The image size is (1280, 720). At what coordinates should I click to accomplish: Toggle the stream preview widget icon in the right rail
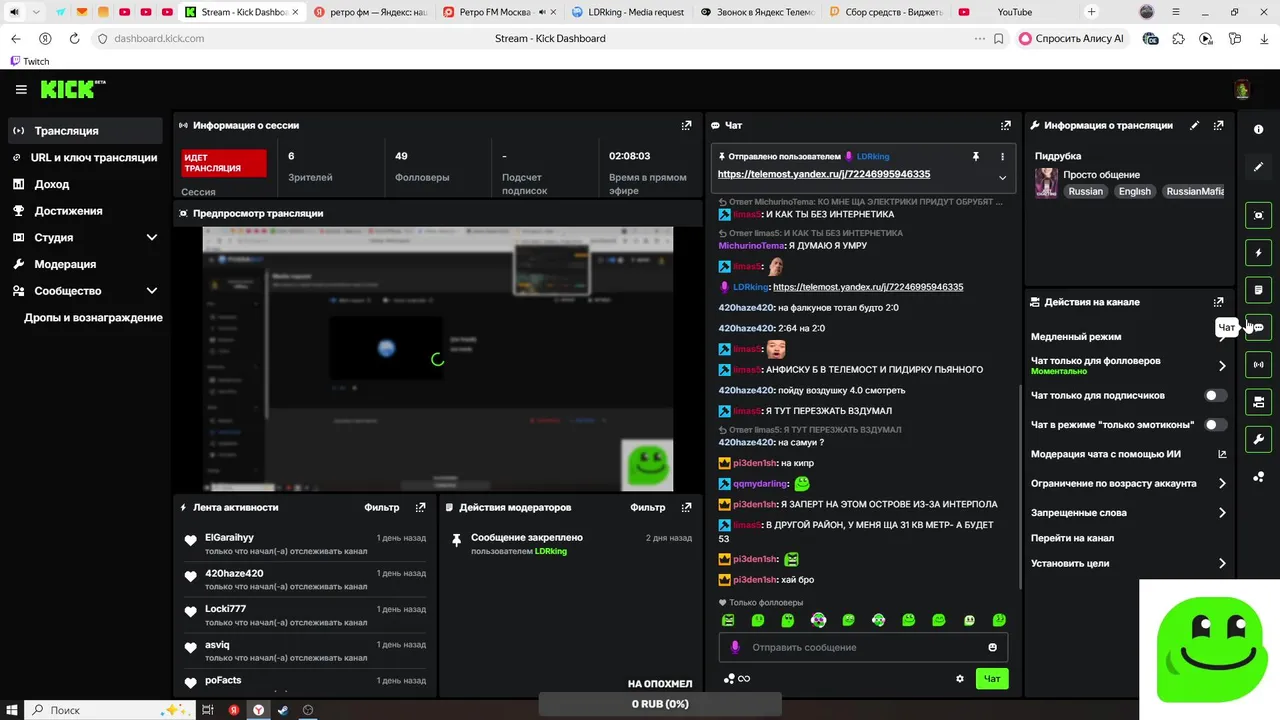1258,215
